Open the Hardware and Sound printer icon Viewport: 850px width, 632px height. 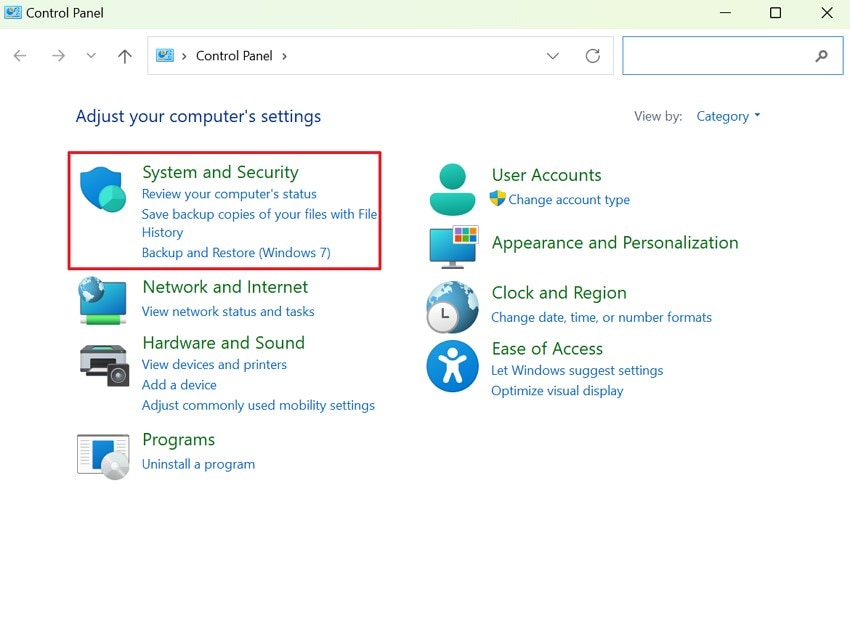[x=104, y=365]
